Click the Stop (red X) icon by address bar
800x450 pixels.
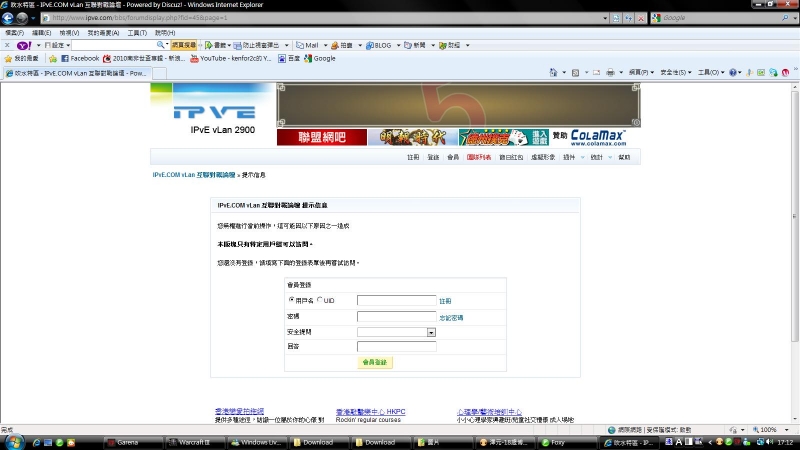[x=641, y=18]
